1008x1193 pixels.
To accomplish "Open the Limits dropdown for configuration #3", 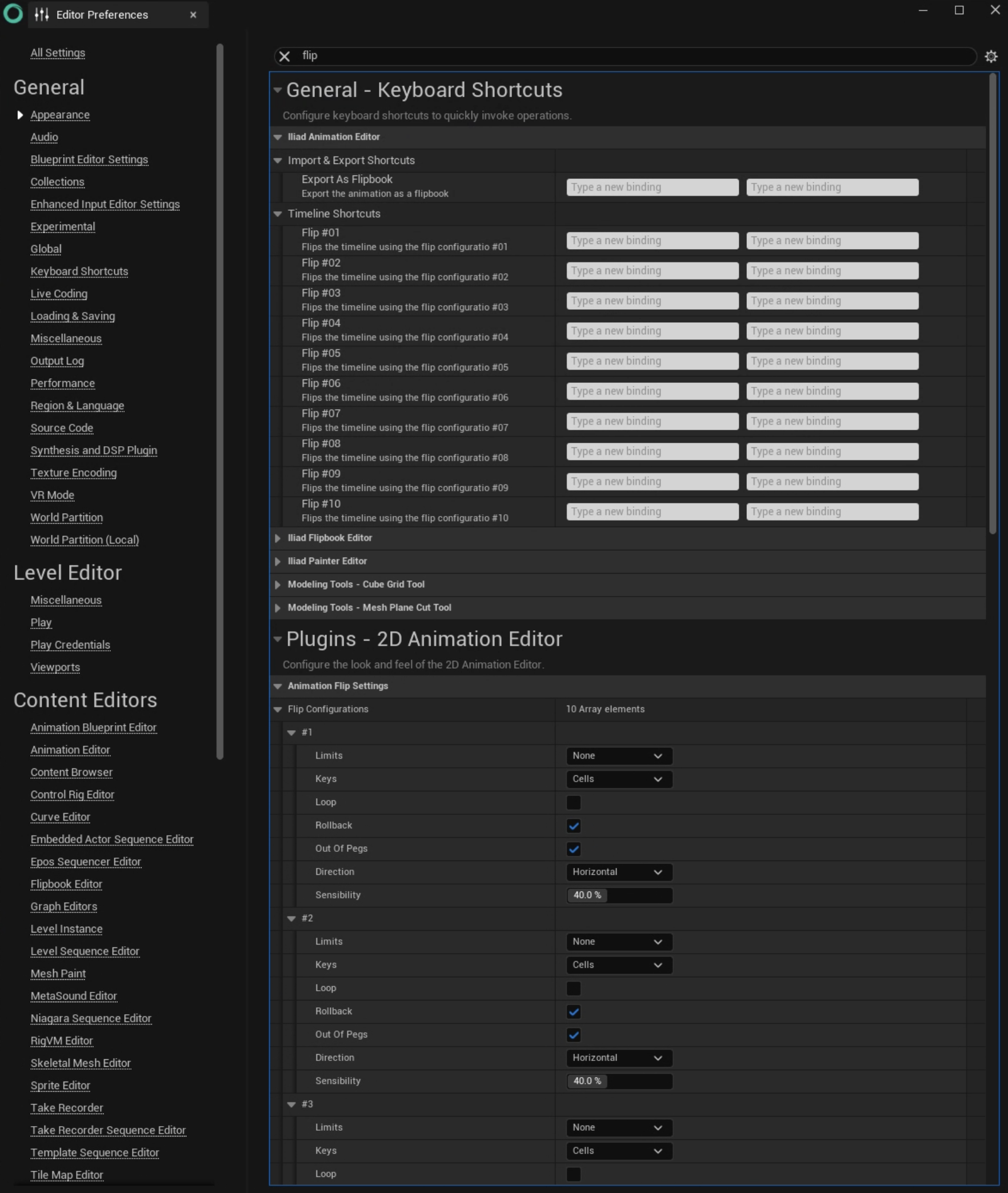I will click(x=618, y=1127).
